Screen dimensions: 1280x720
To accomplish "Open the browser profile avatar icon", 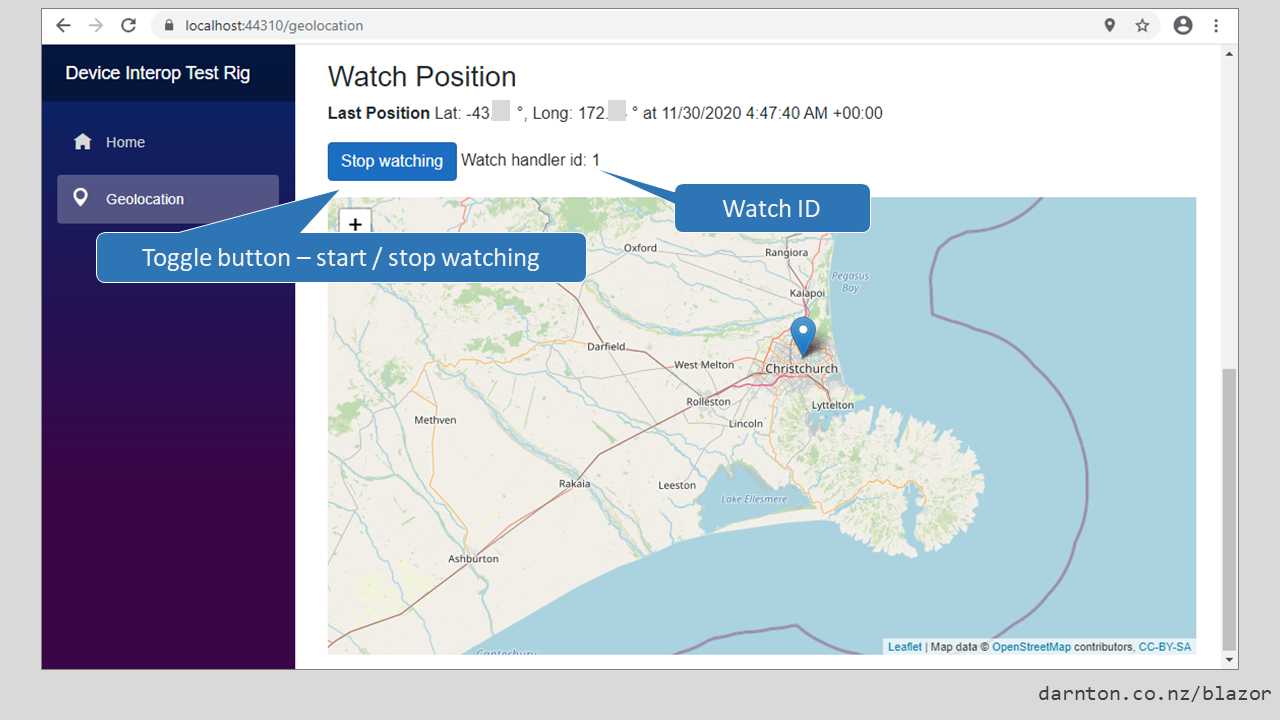I will pyautogui.click(x=1183, y=26).
